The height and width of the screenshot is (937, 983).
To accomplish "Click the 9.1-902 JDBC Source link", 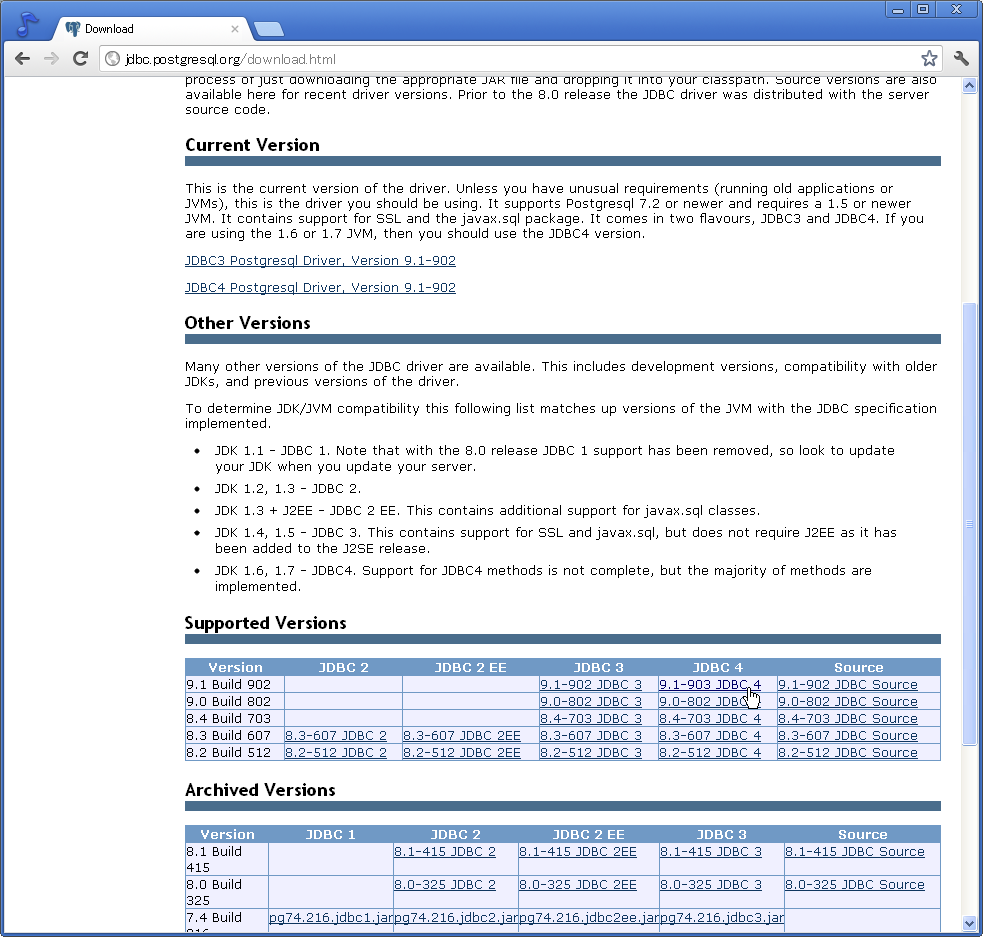I will (847, 684).
